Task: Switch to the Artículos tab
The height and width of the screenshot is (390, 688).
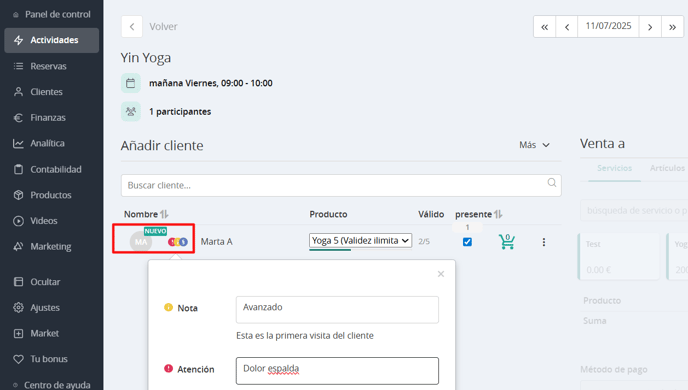Action: point(667,168)
